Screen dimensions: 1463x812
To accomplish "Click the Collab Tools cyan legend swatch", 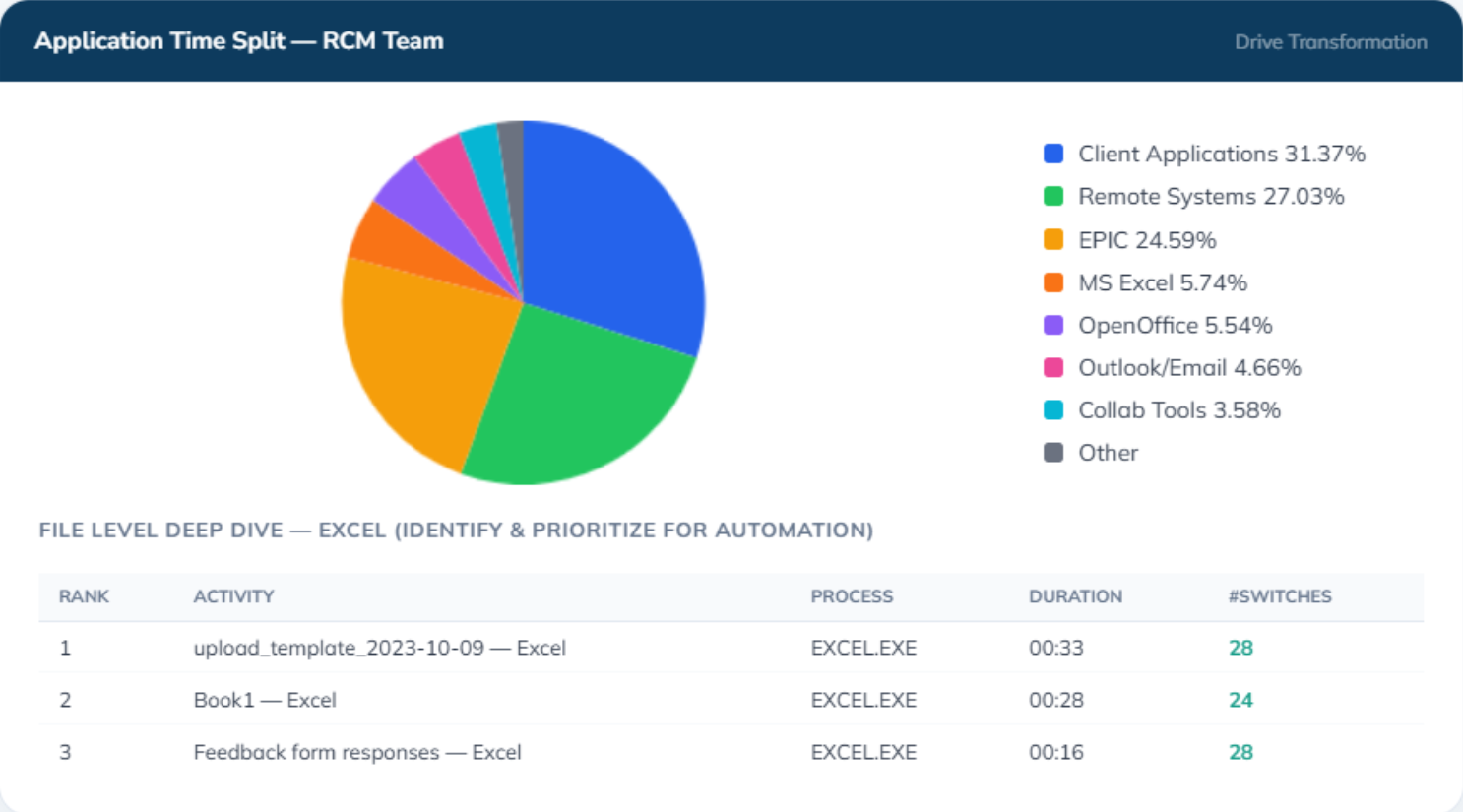I will coord(1052,409).
